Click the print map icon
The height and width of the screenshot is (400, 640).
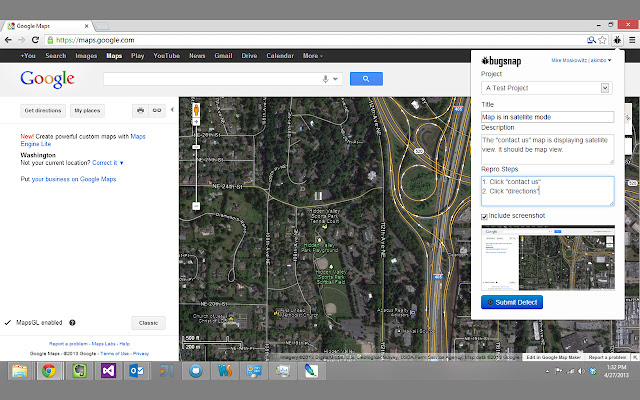point(140,110)
